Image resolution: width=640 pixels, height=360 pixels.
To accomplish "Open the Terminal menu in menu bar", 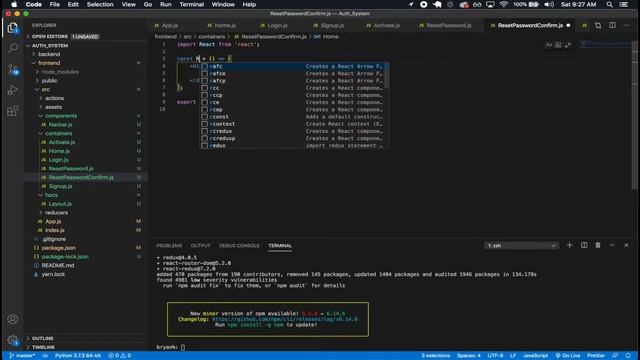I will click(191, 4).
